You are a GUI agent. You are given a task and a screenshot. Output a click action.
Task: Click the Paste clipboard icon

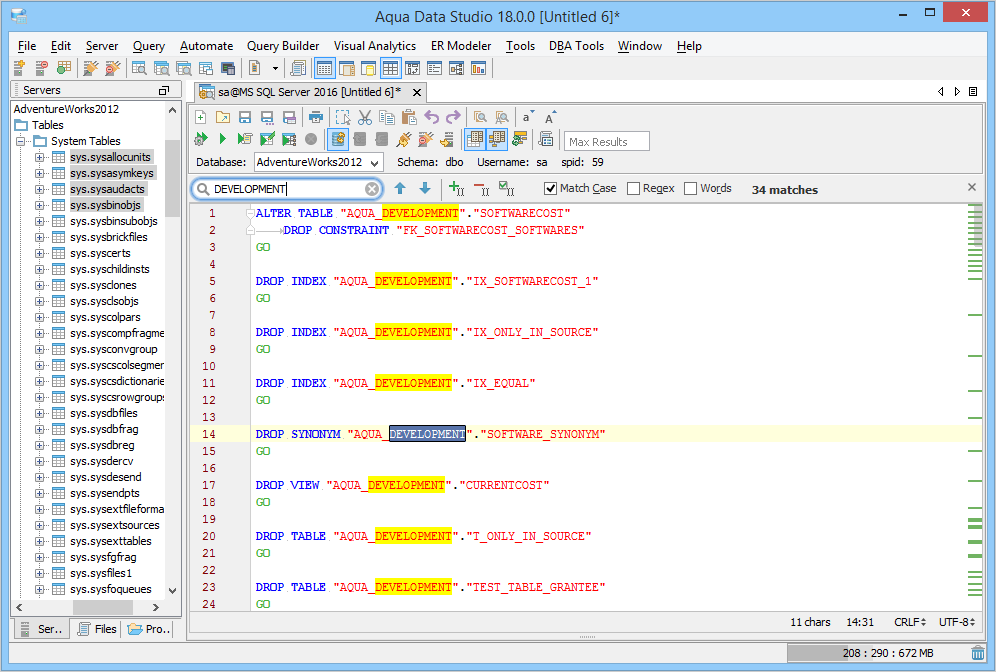[x=409, y=117]
